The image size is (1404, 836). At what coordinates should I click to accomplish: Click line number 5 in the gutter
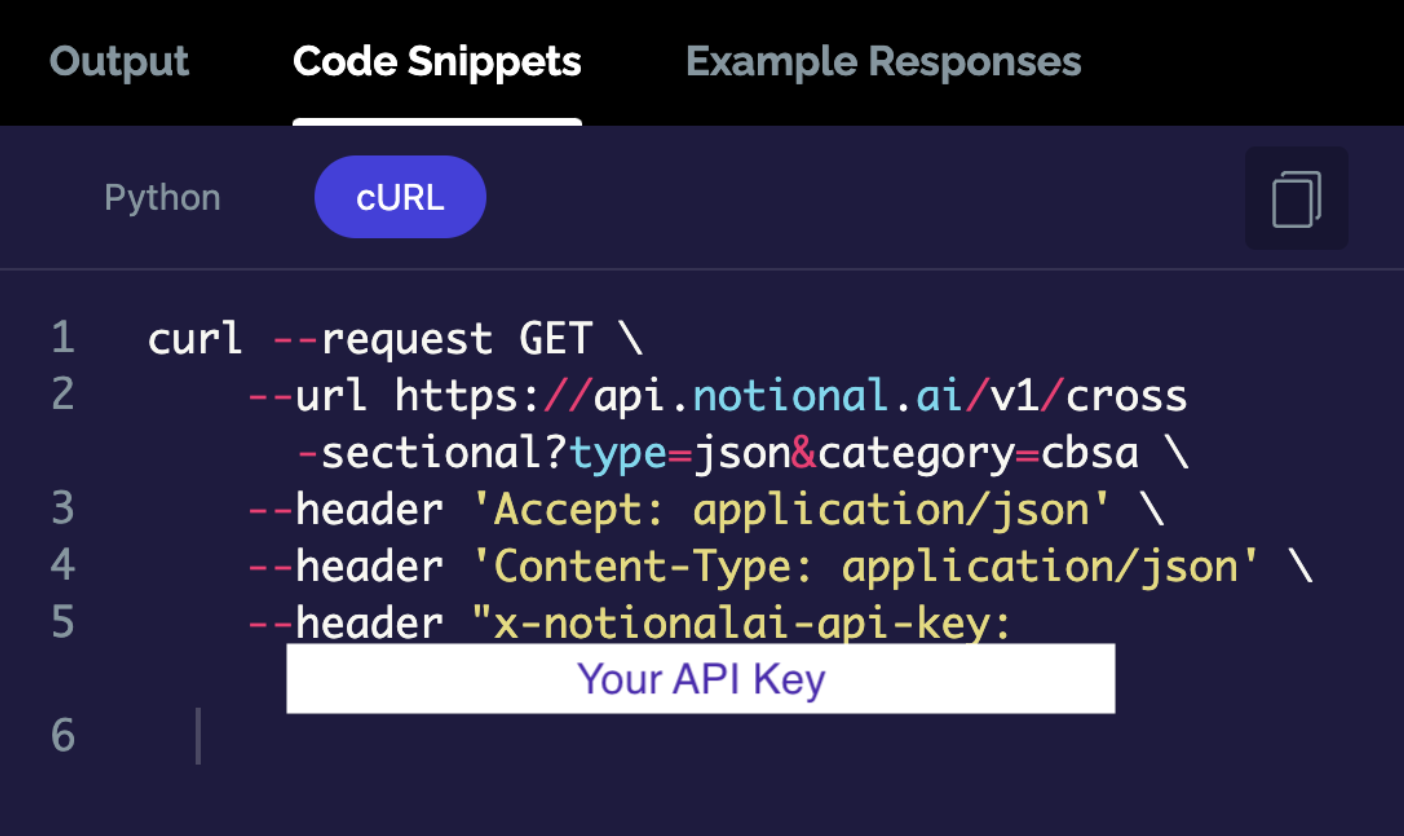click(63, 623)
